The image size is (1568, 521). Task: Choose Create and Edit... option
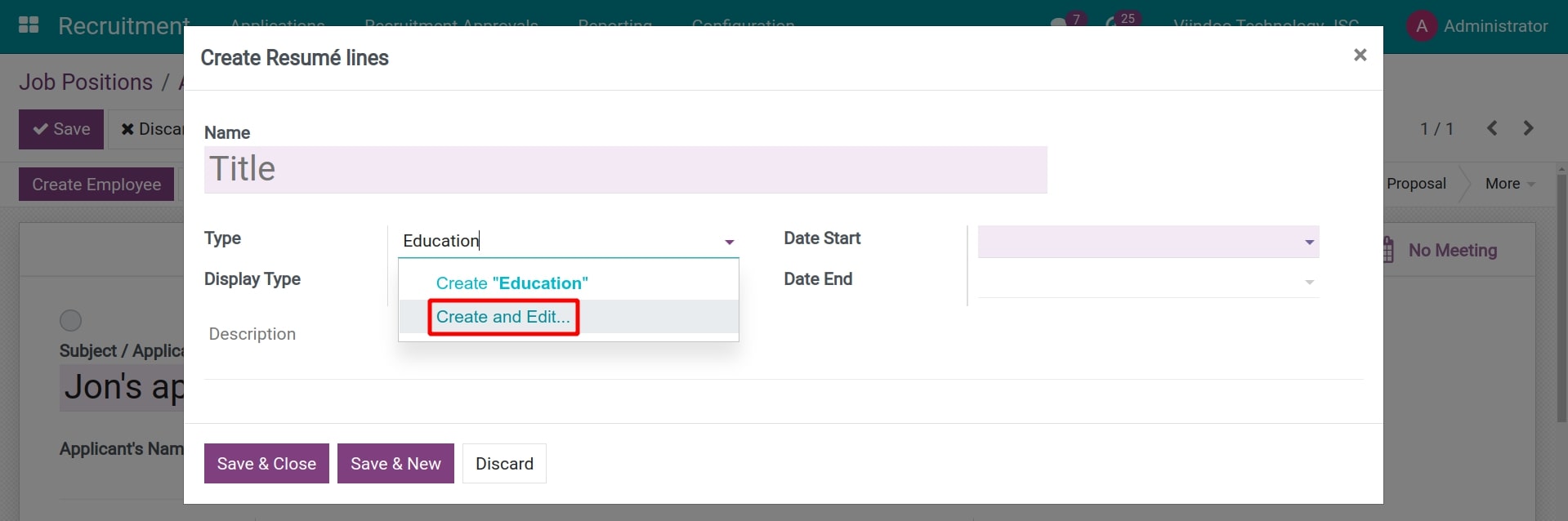tap(503, 317)
